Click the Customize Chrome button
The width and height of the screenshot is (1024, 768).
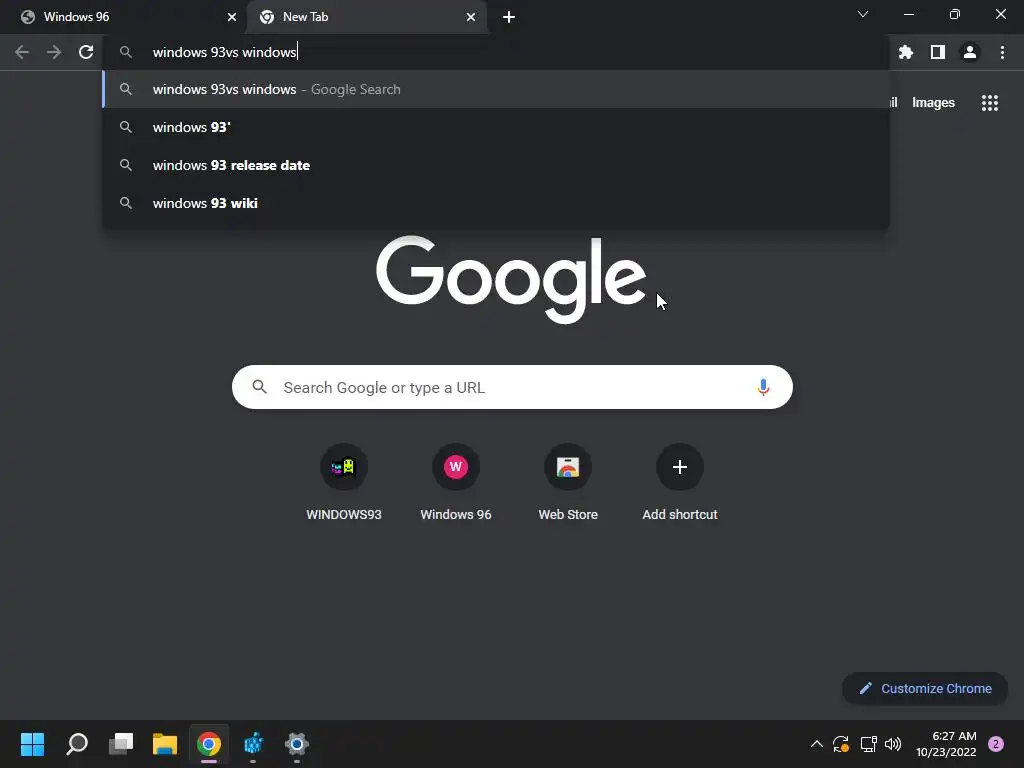[x=925, y=688]
